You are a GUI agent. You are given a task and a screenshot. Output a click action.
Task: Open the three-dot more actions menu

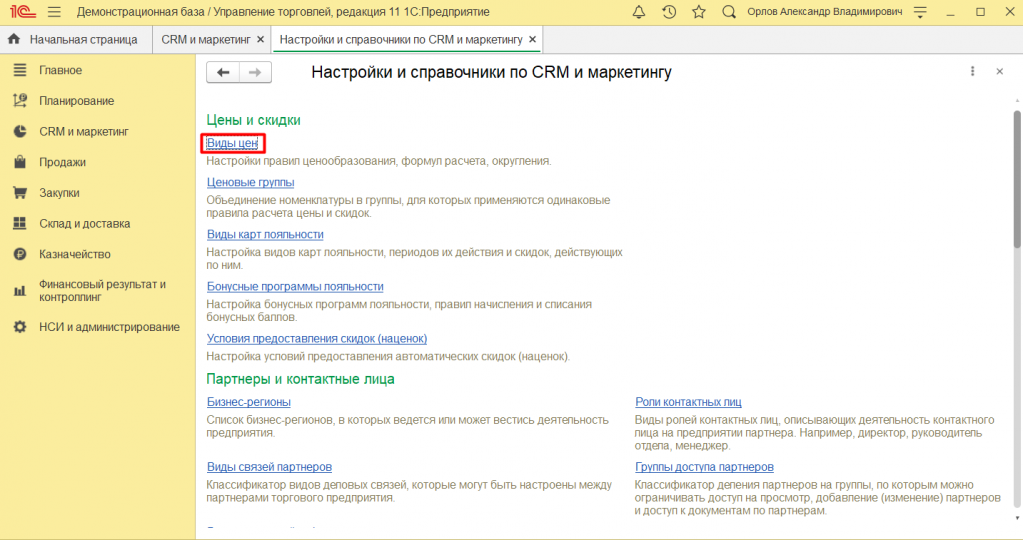972,72
